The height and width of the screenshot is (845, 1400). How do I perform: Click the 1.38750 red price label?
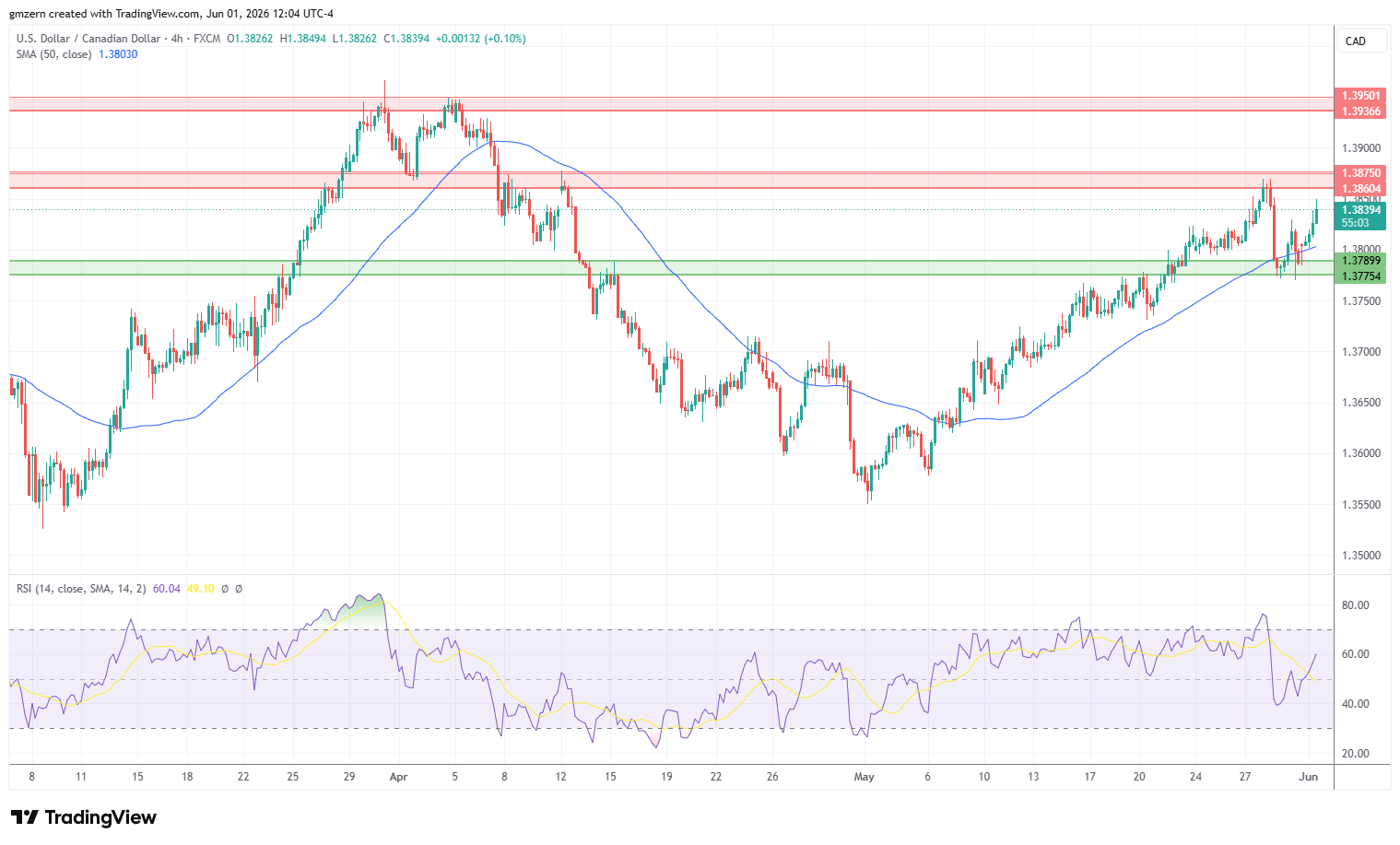(1360, 173)
